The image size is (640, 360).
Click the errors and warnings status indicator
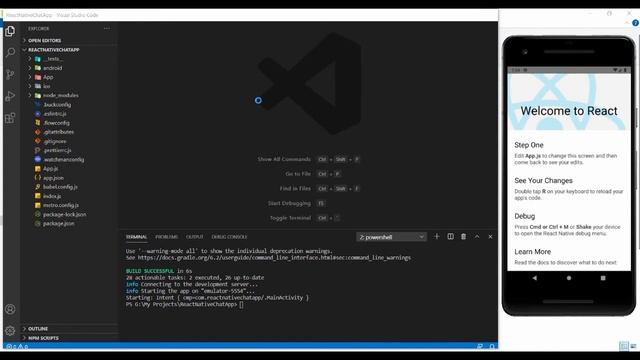17,347
